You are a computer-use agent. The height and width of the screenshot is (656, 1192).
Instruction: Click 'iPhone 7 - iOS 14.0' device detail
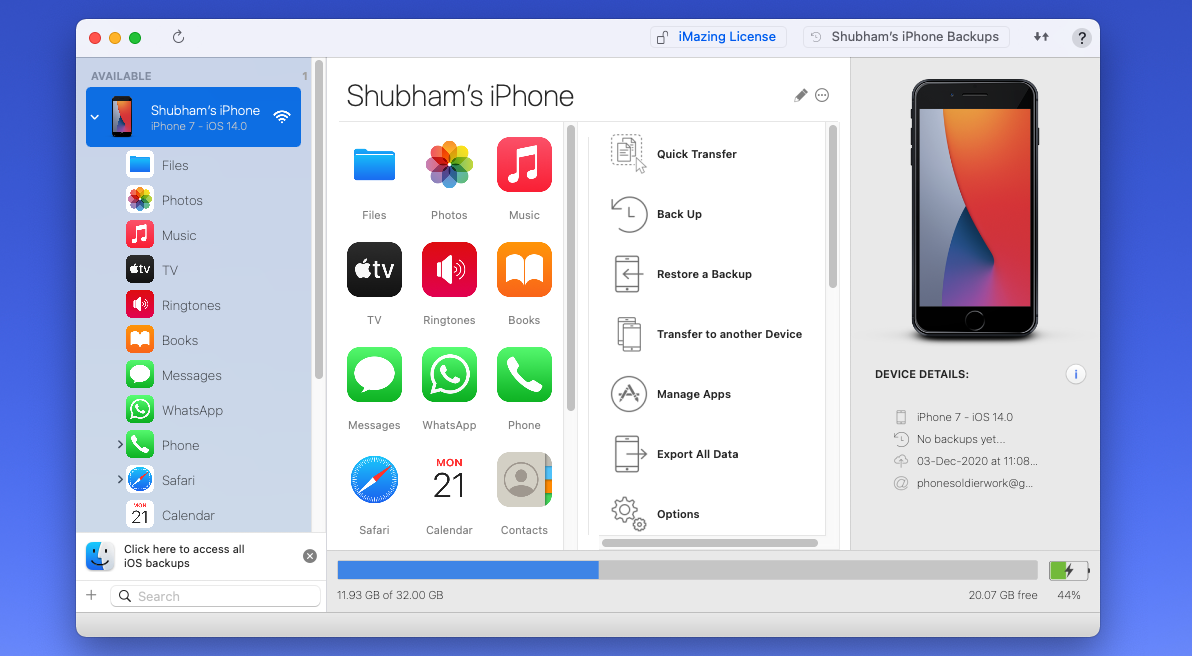click(965, 417)
